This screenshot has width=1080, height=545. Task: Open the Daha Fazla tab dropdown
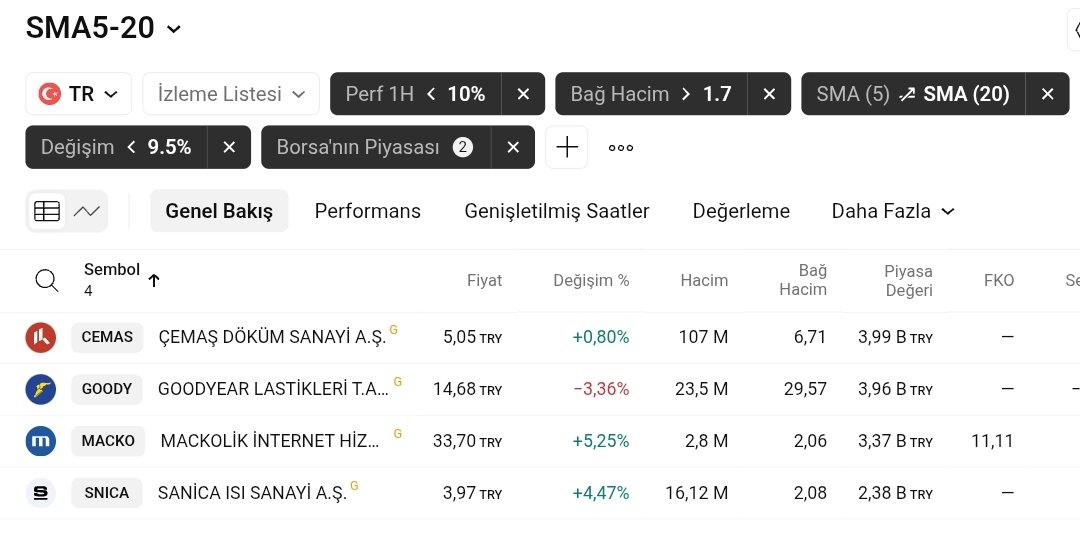[x=893, y=211]
